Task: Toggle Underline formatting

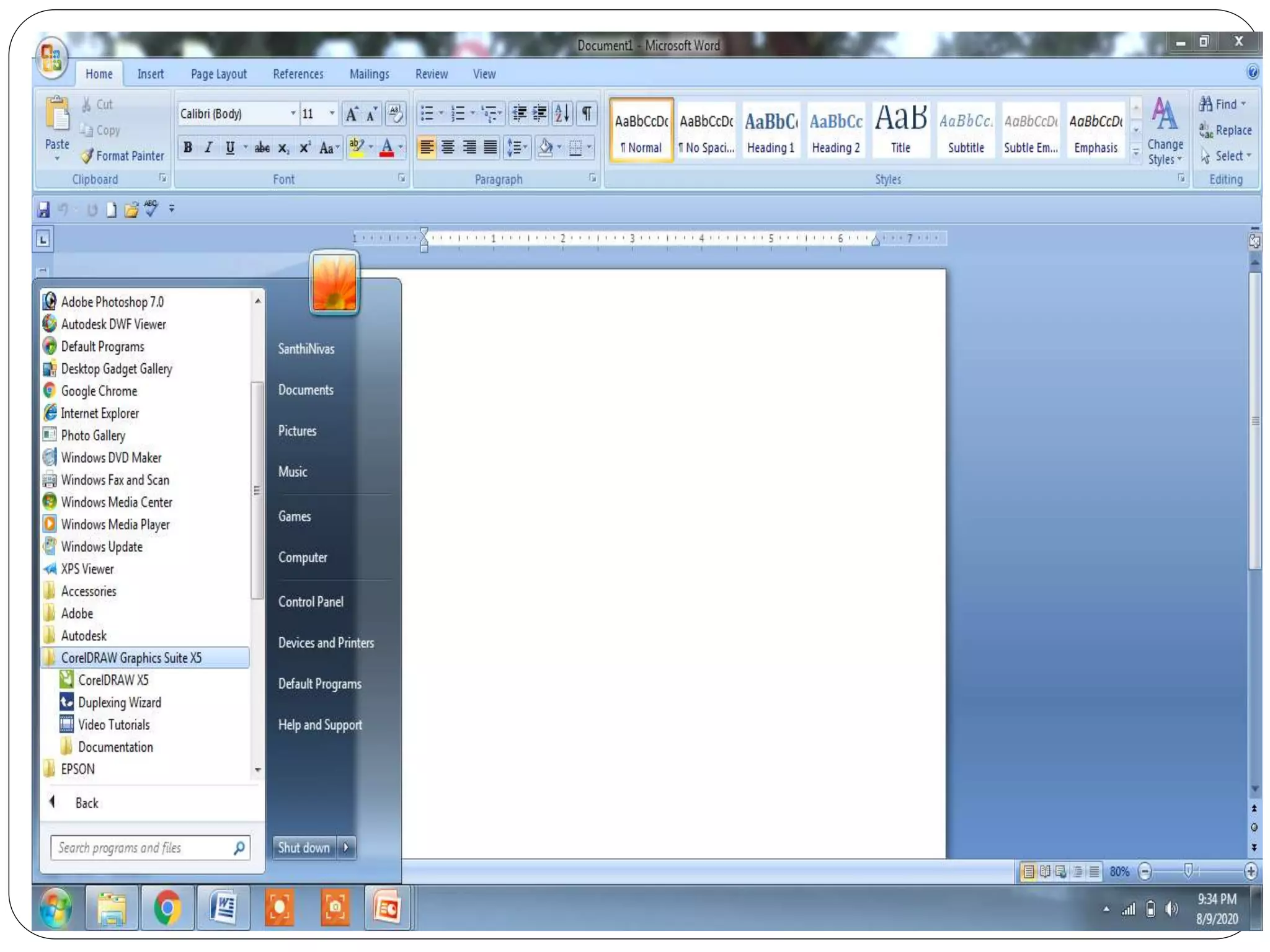Action: pyautogui.click(x=230, y=148)
